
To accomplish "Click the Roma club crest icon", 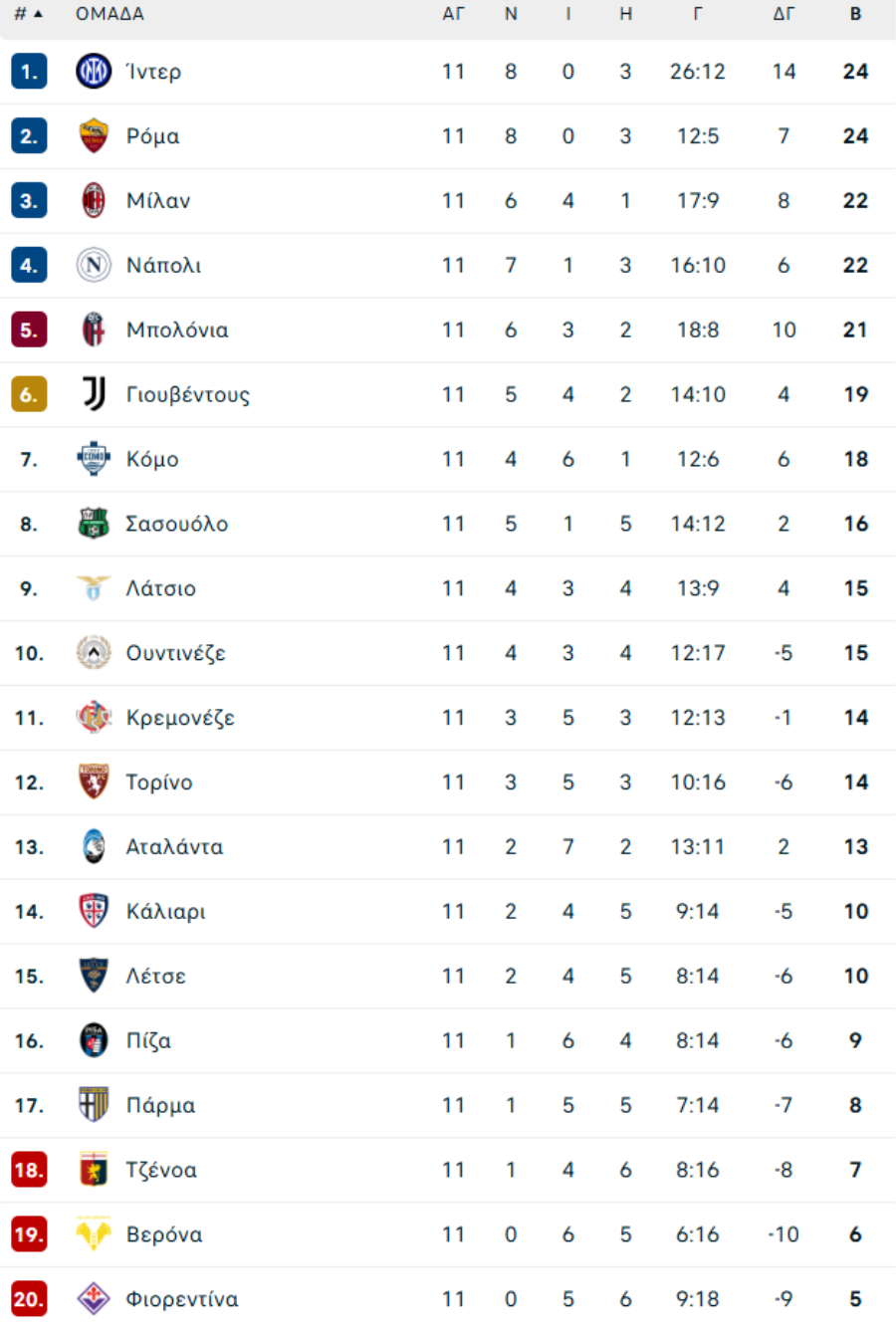I will [x=94, y=136].
